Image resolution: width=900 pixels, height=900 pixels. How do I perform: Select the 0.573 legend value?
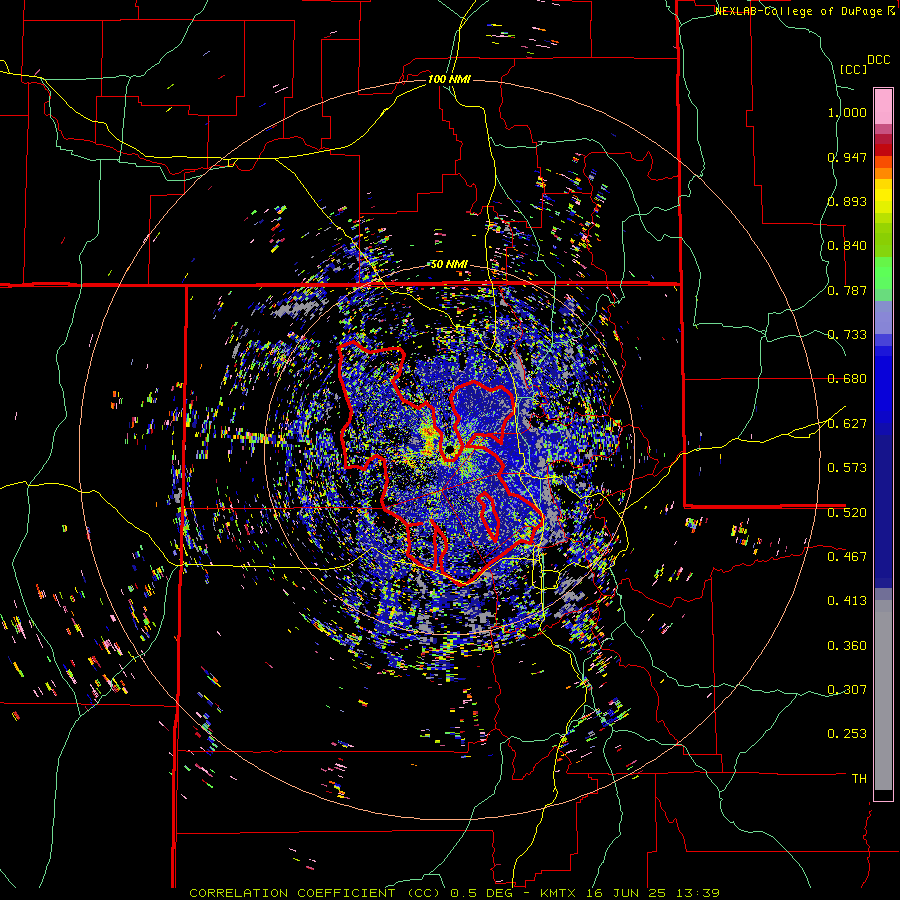click(847, 468)
